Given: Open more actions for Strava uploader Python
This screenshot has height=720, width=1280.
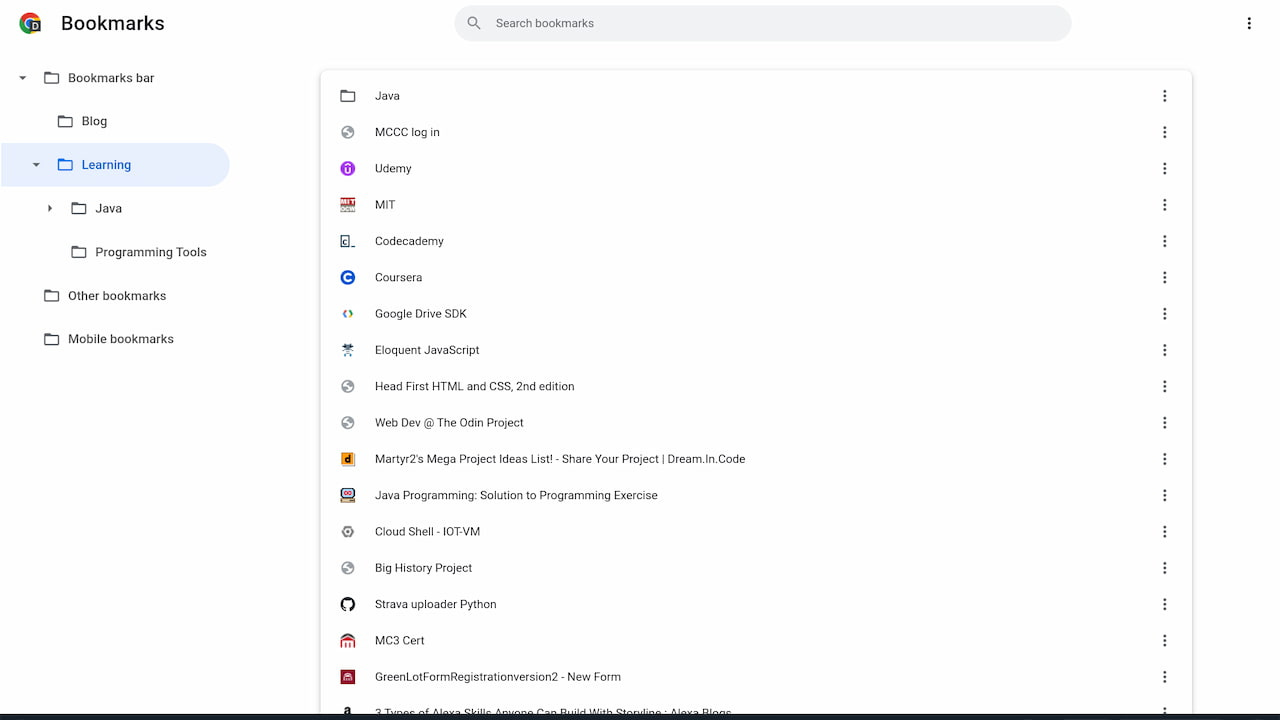Looking at the screenshot, I should [x=1164, y=604].
